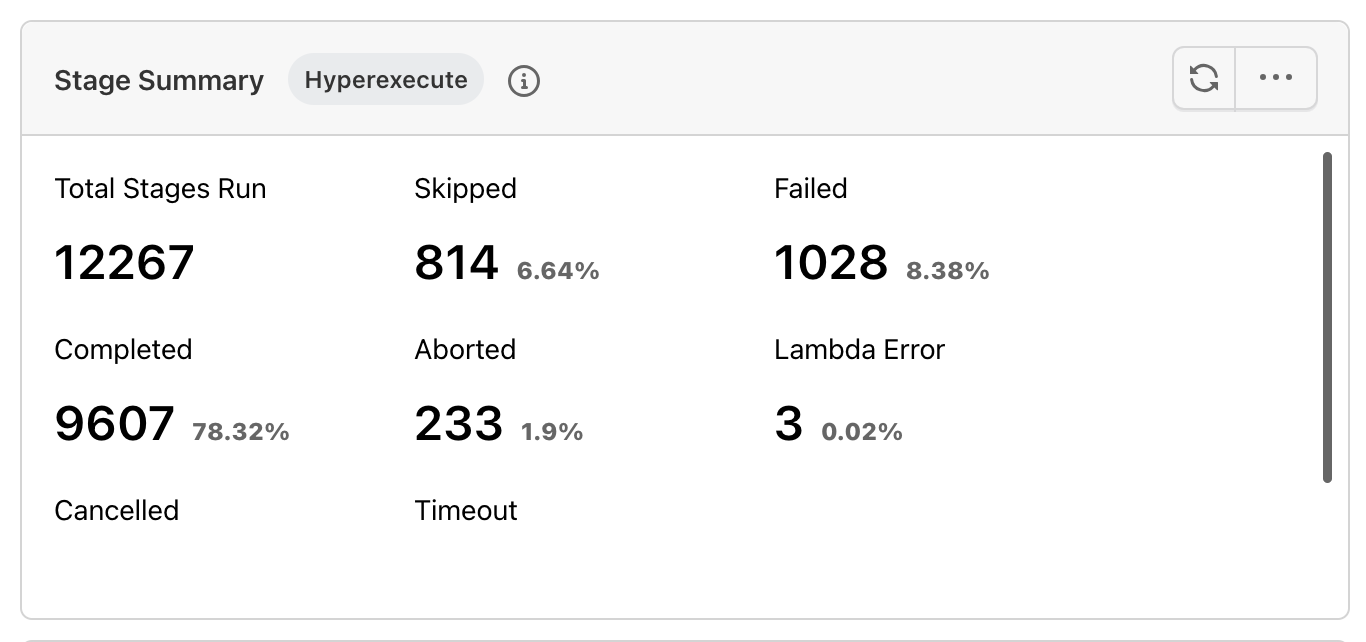Click the Lambda Error percentage 0.02%
Viewport: 1366px width, 642px height.
click(862, 432)
